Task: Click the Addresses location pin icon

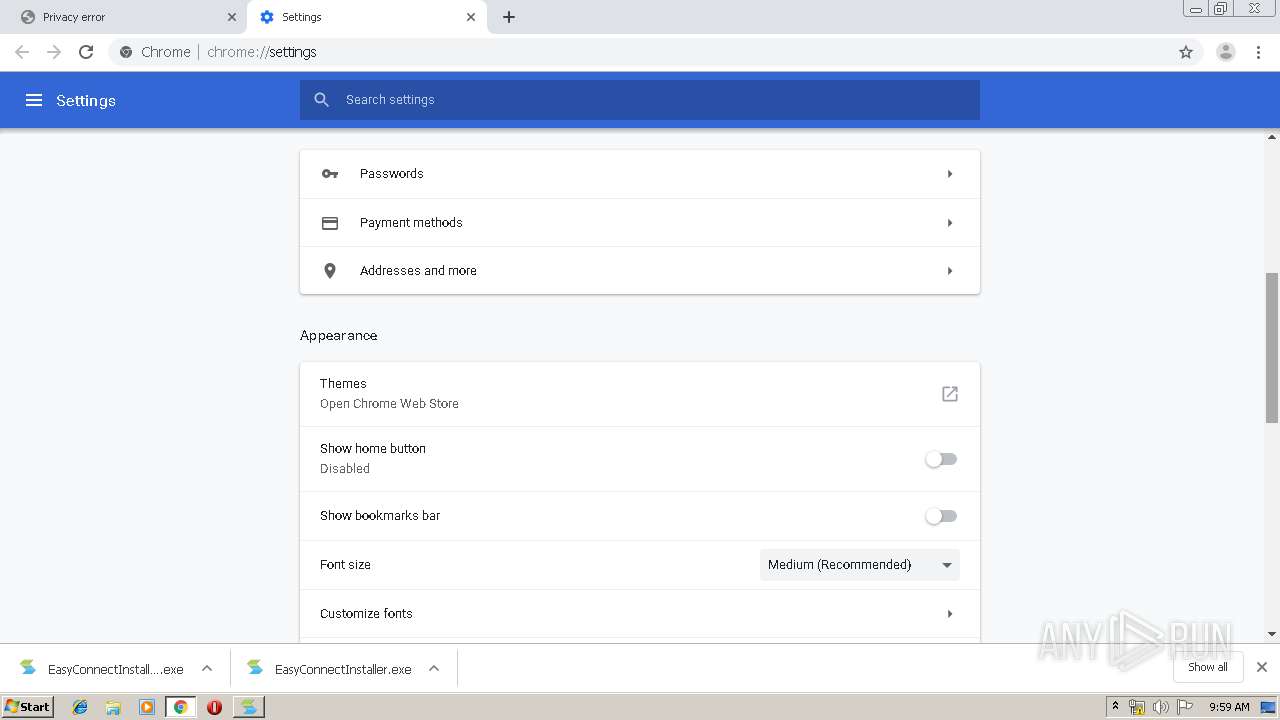Action: point(330,271)
